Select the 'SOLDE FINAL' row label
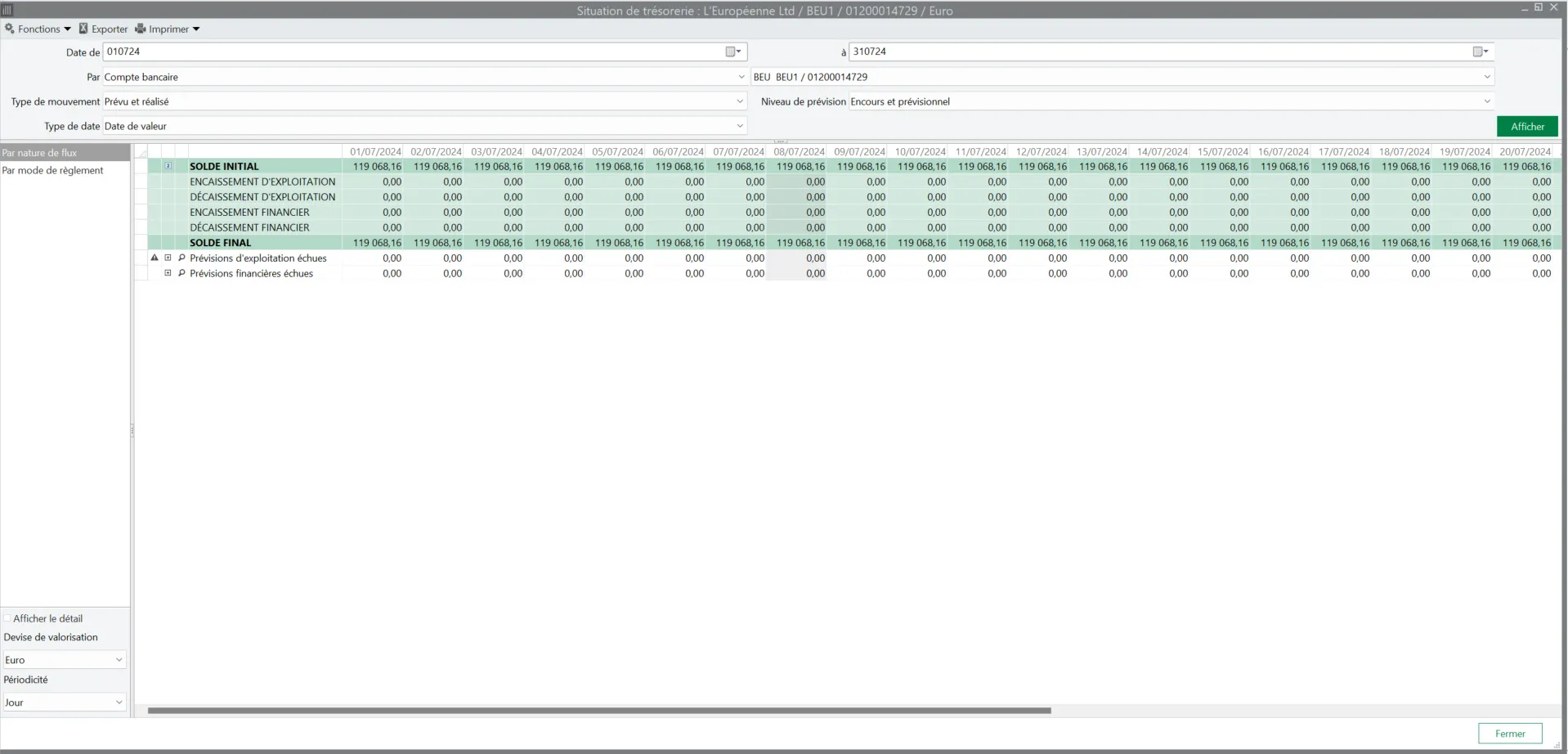 coord(220,243)
